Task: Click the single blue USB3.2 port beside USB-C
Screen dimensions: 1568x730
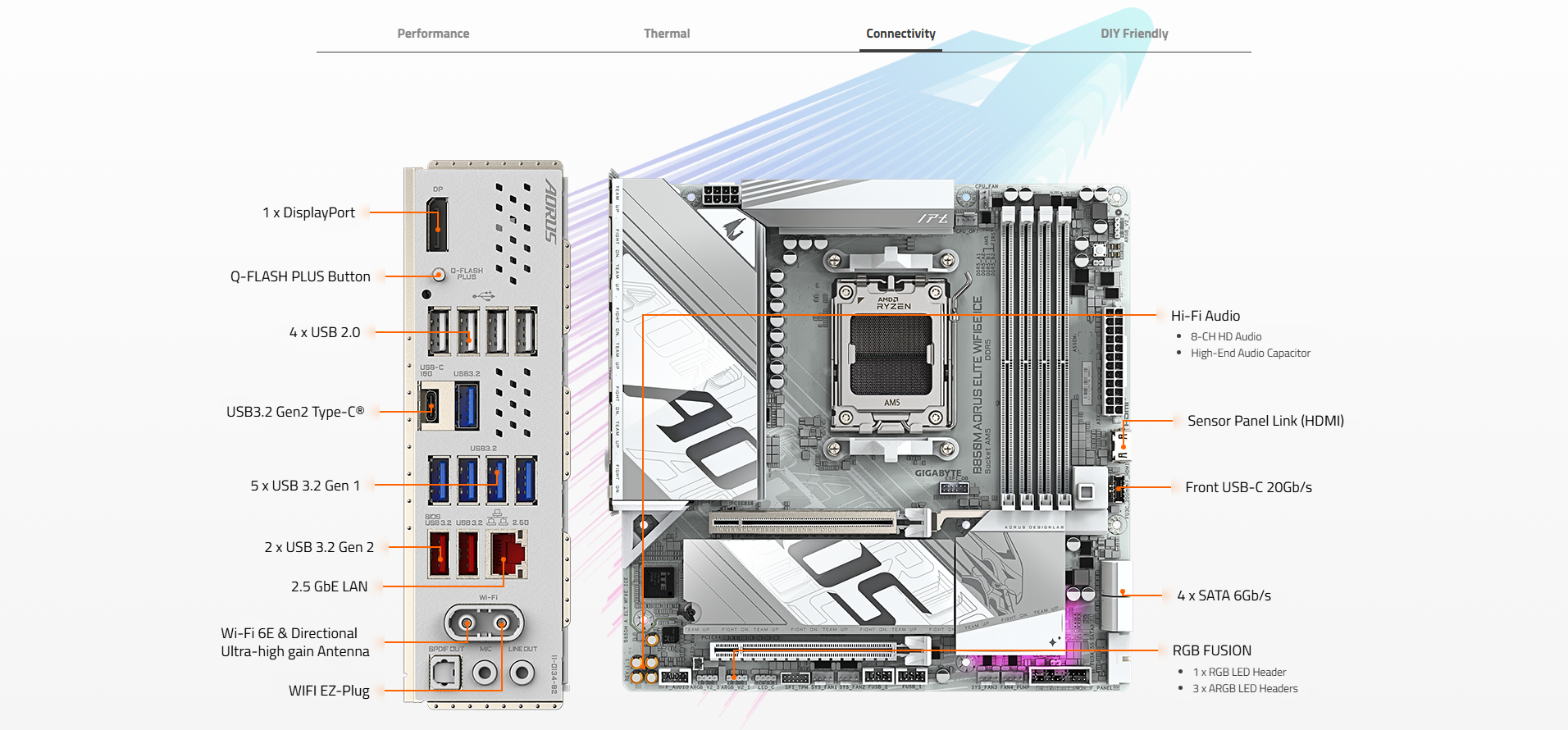Action: [467, 405]
